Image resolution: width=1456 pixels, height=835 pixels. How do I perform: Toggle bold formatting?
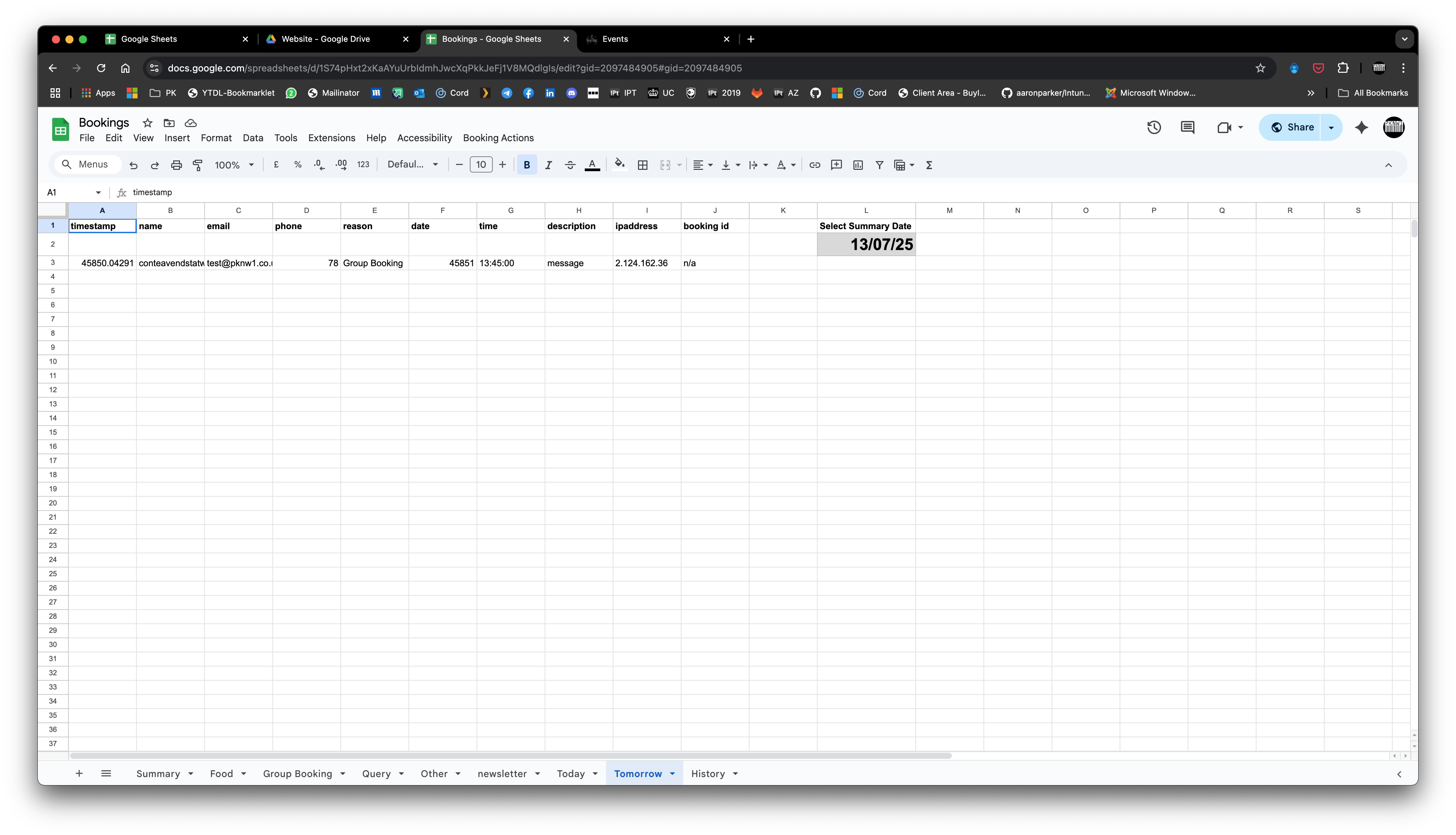point(526,165)
